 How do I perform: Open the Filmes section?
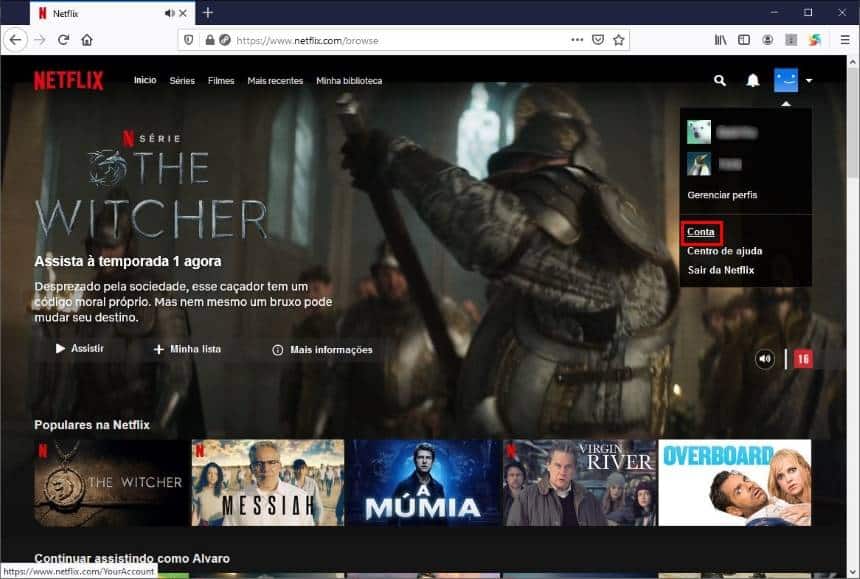[221, 81]
